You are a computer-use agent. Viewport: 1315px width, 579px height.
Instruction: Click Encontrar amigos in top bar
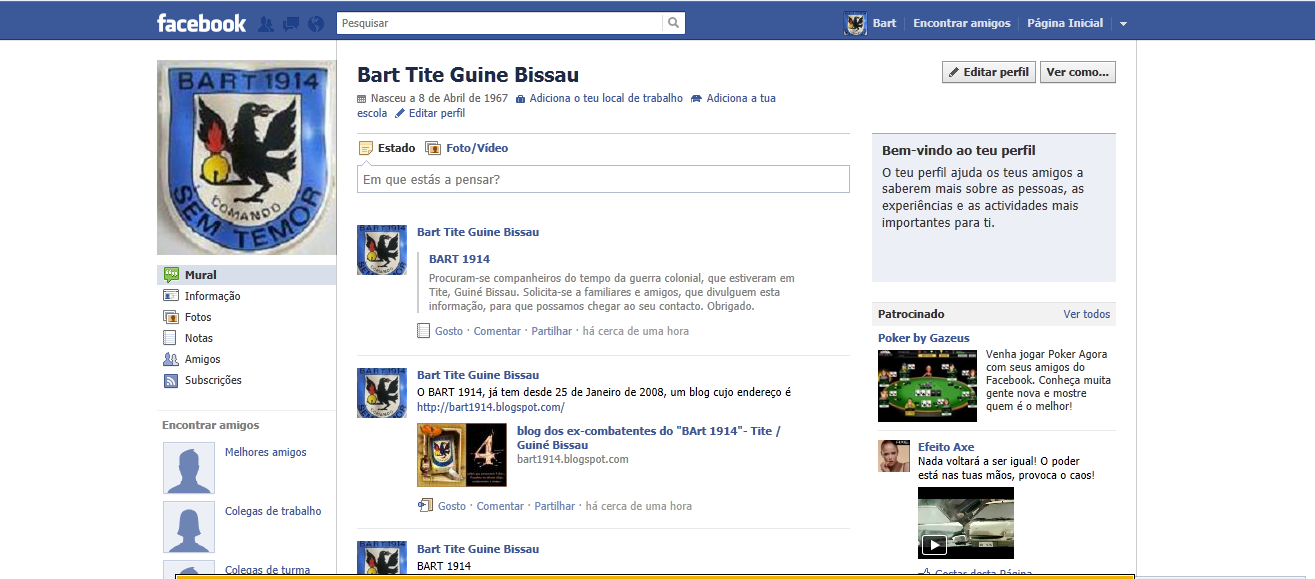click(x=962, y=23)
